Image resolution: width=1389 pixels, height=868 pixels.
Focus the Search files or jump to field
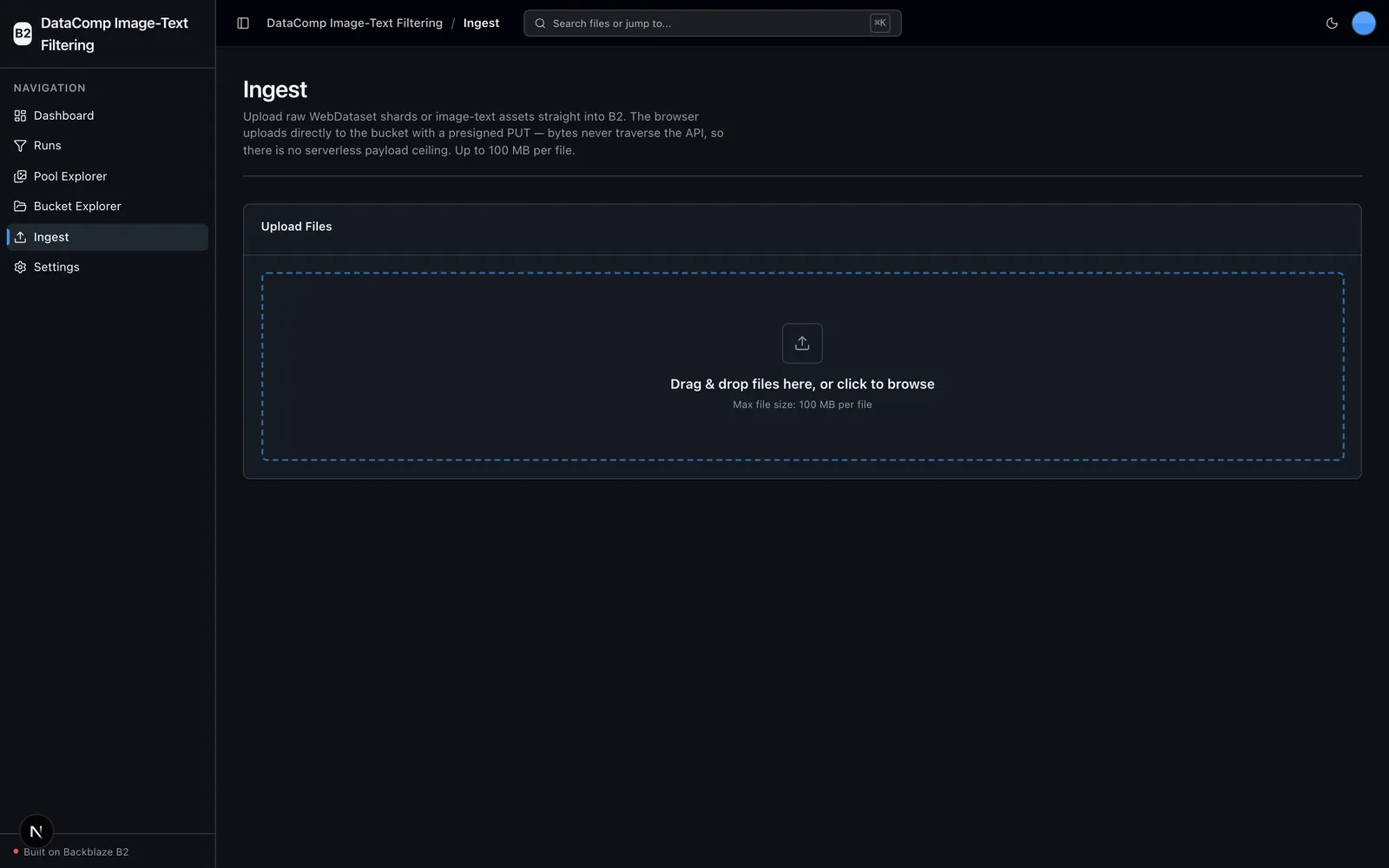[712, 23]
